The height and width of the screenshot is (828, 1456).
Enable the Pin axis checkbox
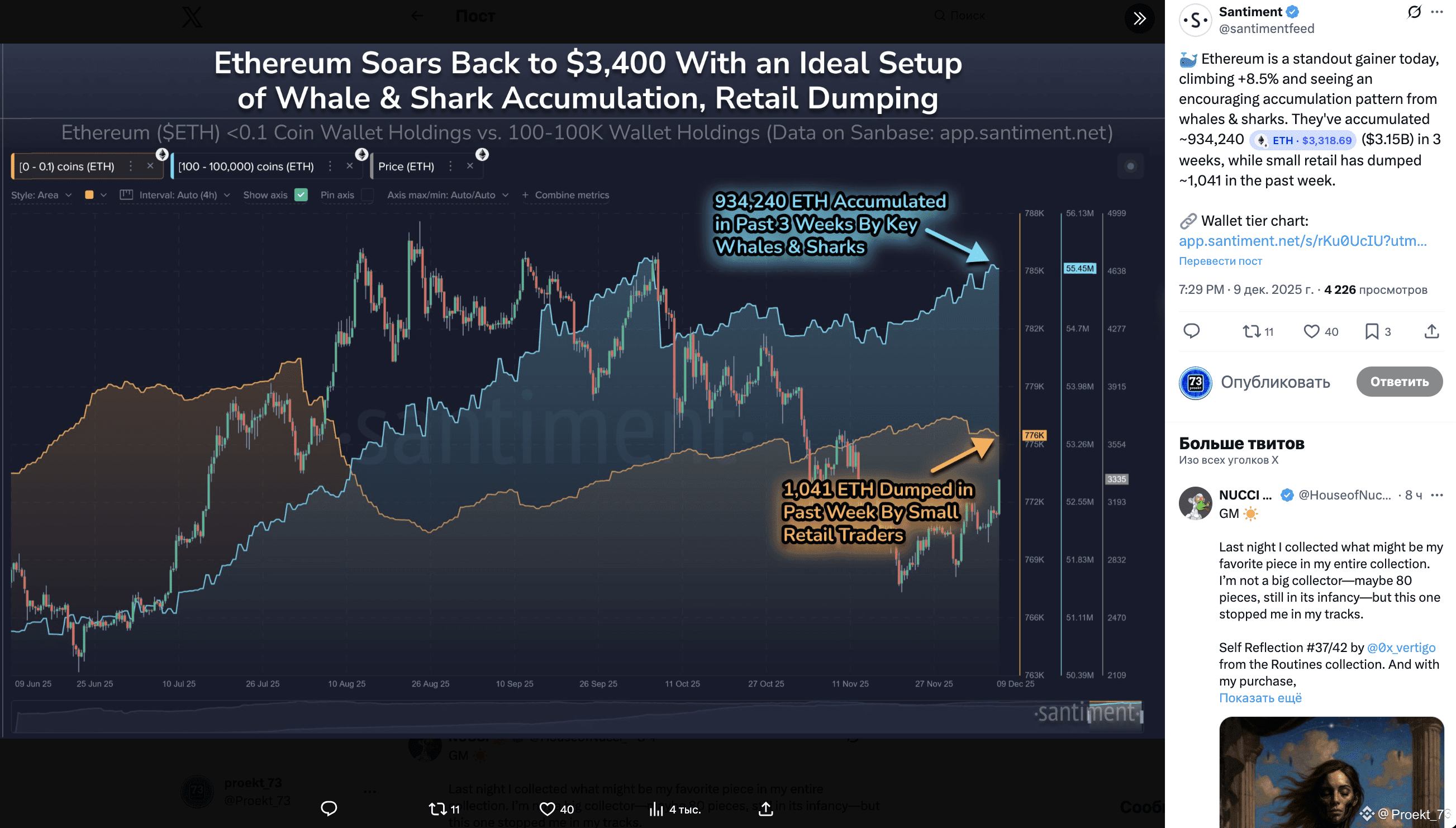click(368, 195)
